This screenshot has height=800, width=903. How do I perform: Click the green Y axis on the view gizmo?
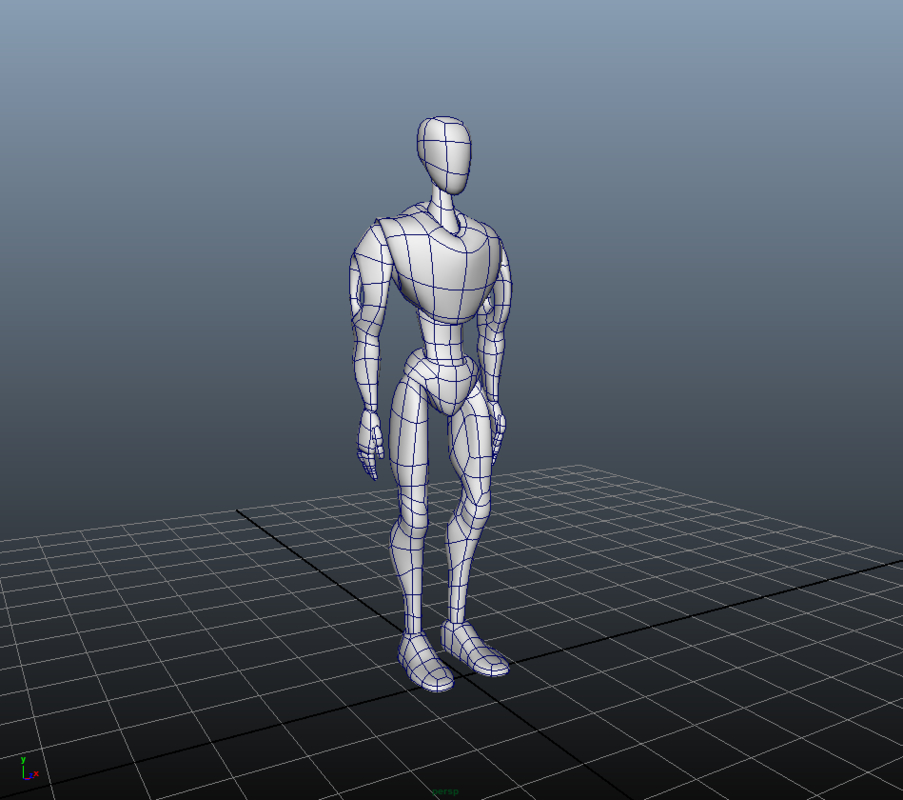click(x=24, y=765)
